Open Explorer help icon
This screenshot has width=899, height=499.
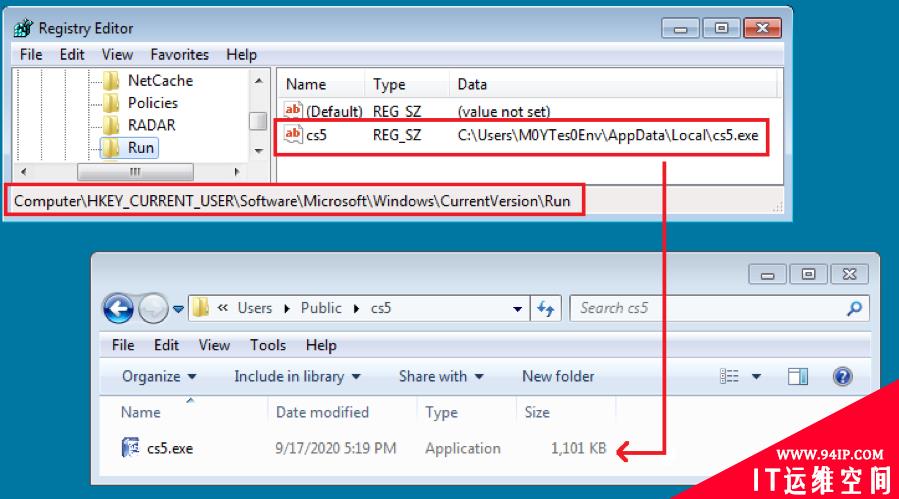tap(842, 376)
